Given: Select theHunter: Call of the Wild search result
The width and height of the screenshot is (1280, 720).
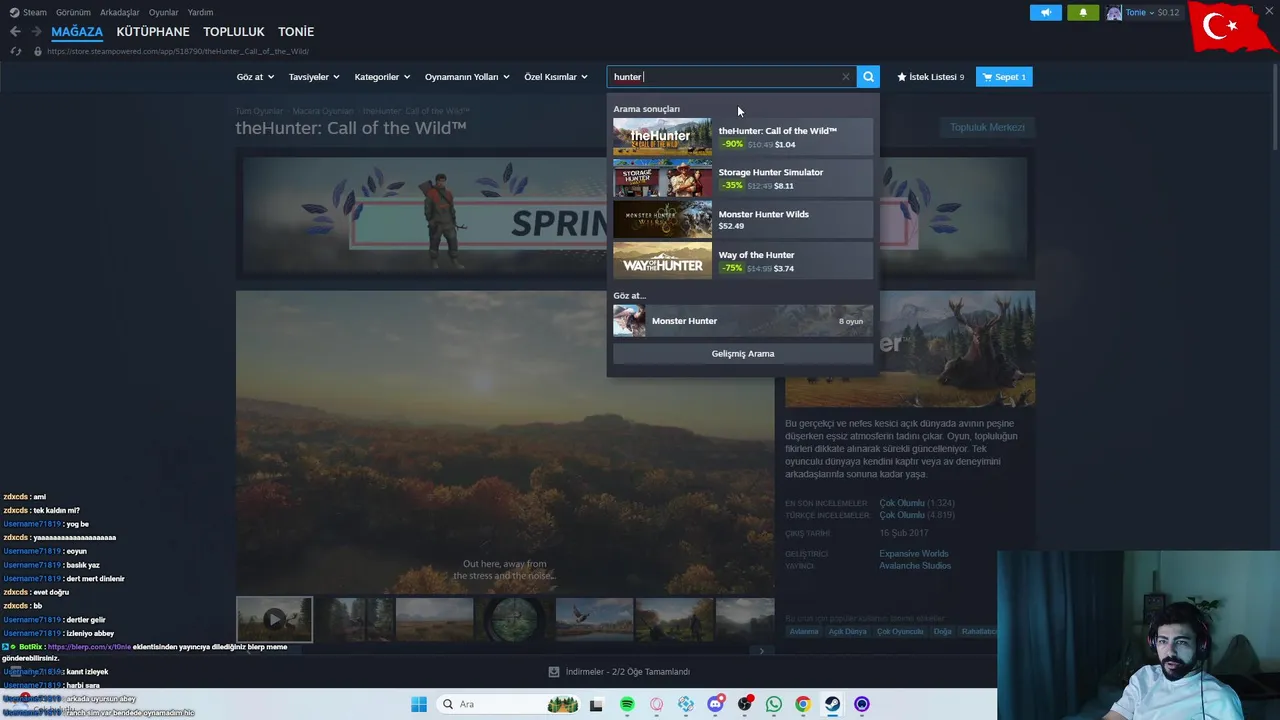Looking at the screenshot, I should pos(743,137).
